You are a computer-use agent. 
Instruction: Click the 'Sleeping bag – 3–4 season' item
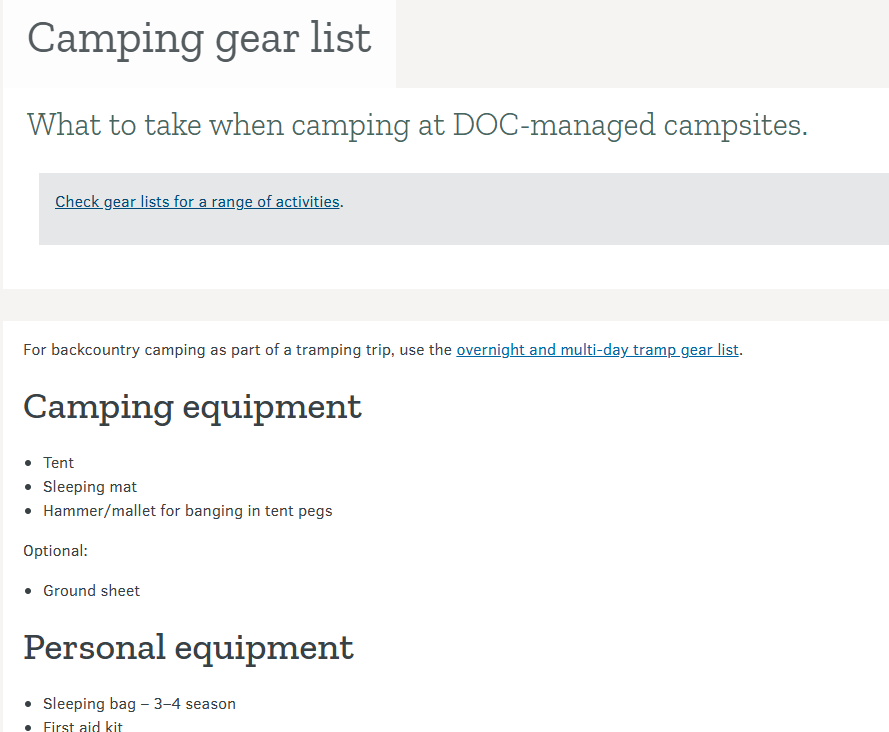pos(139,704)
